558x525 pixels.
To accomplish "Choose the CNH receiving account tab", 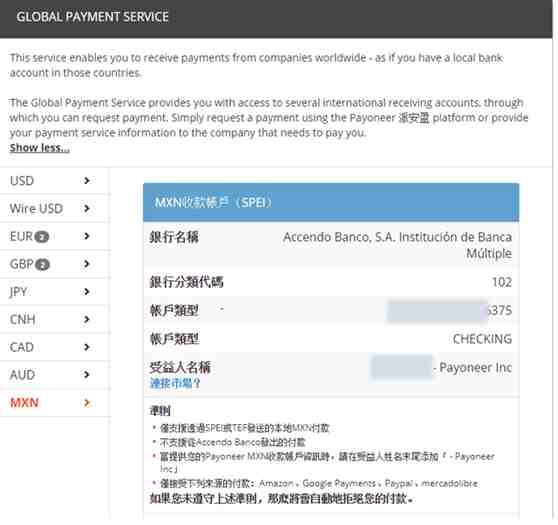I will click(x=54, y=320).
